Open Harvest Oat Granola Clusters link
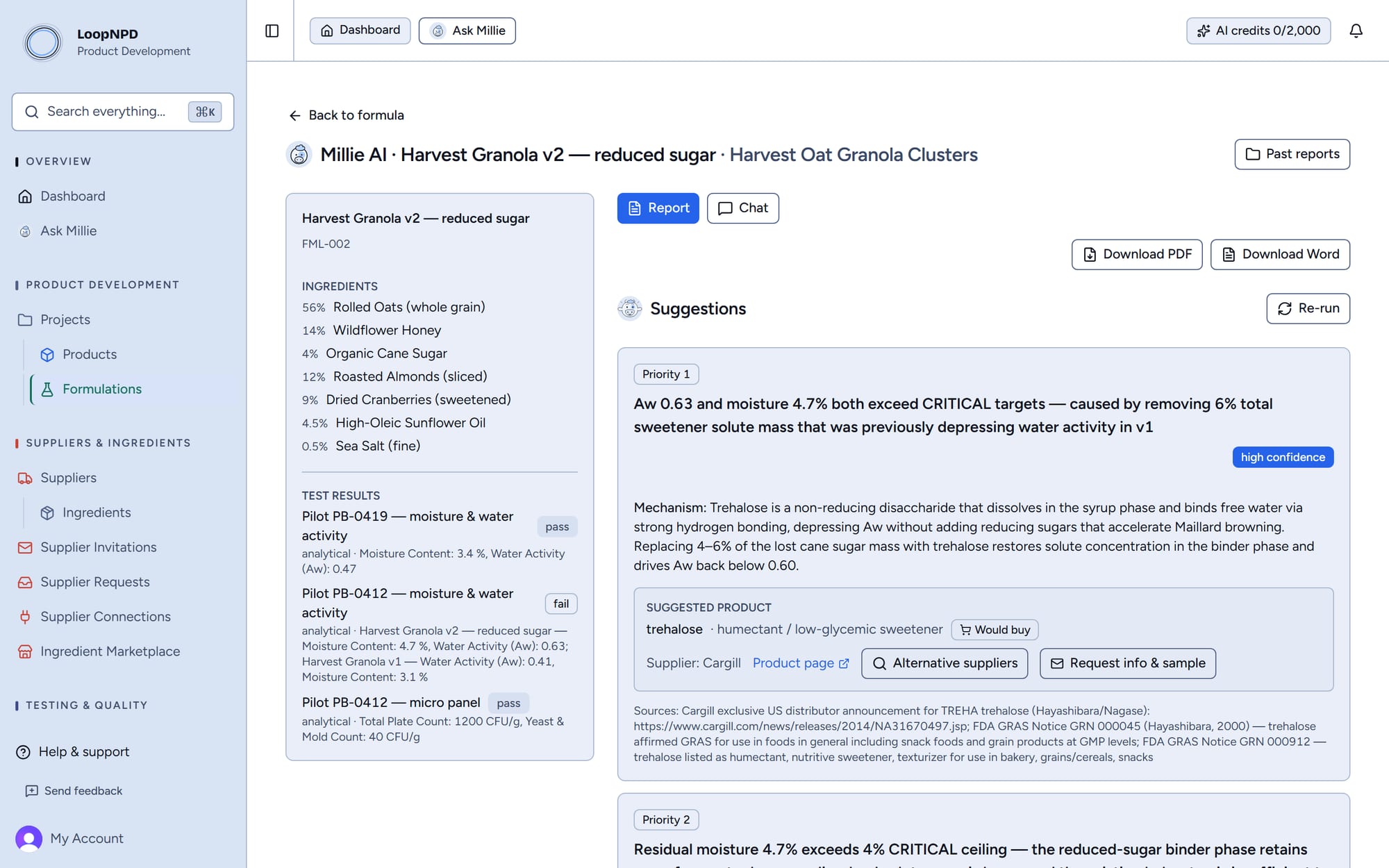Screen dimensions: 1389x868 (853, 154)
